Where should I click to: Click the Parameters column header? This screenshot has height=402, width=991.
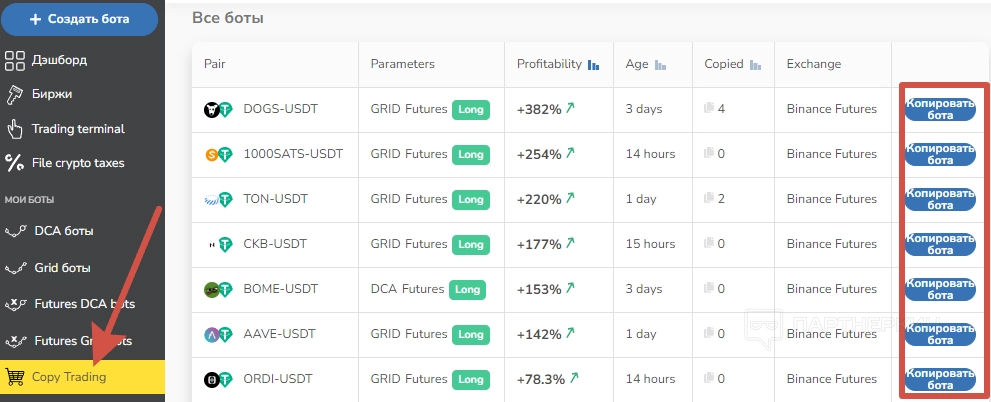[403, 64]
